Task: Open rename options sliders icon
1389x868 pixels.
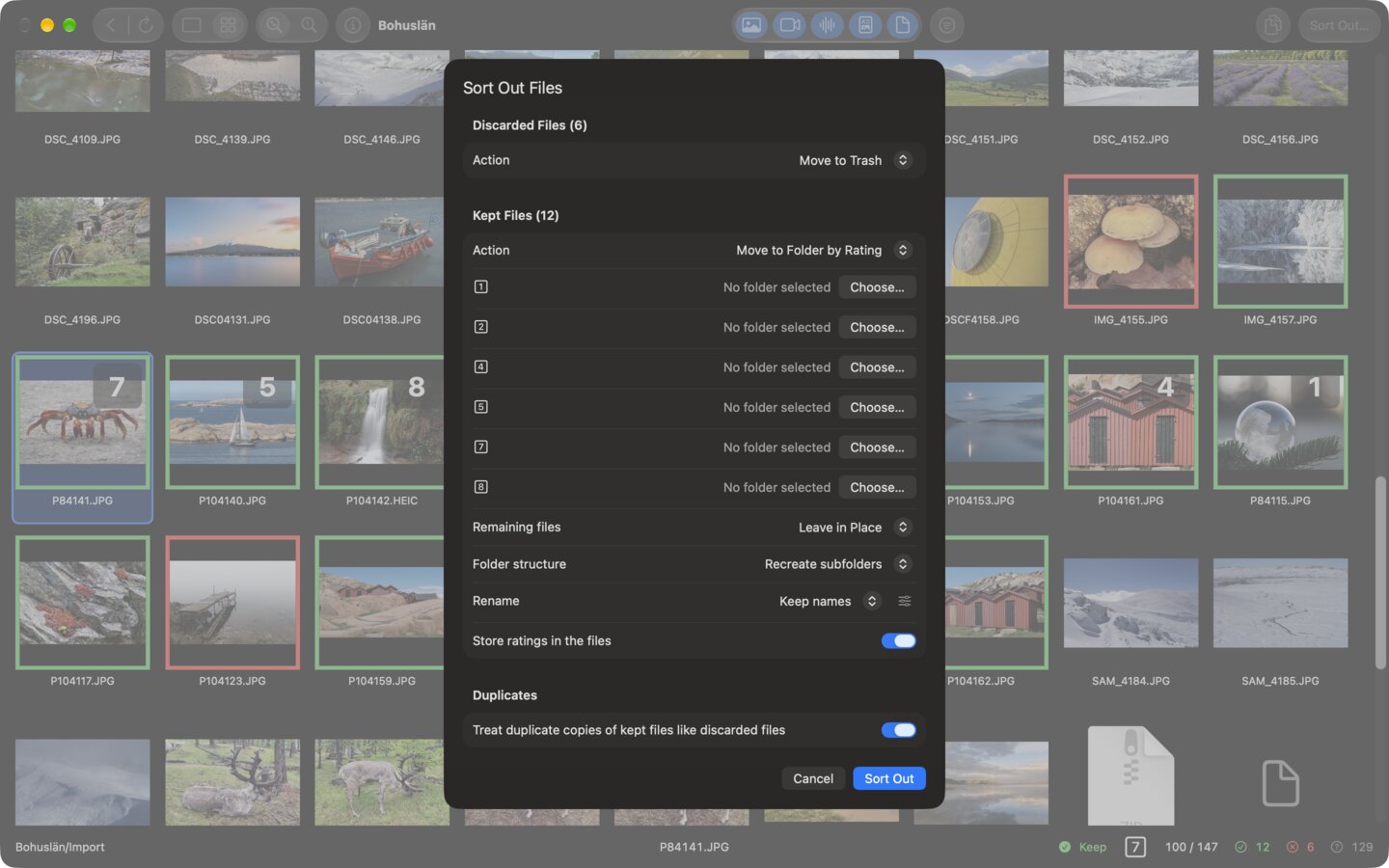Action: point(905,601)
